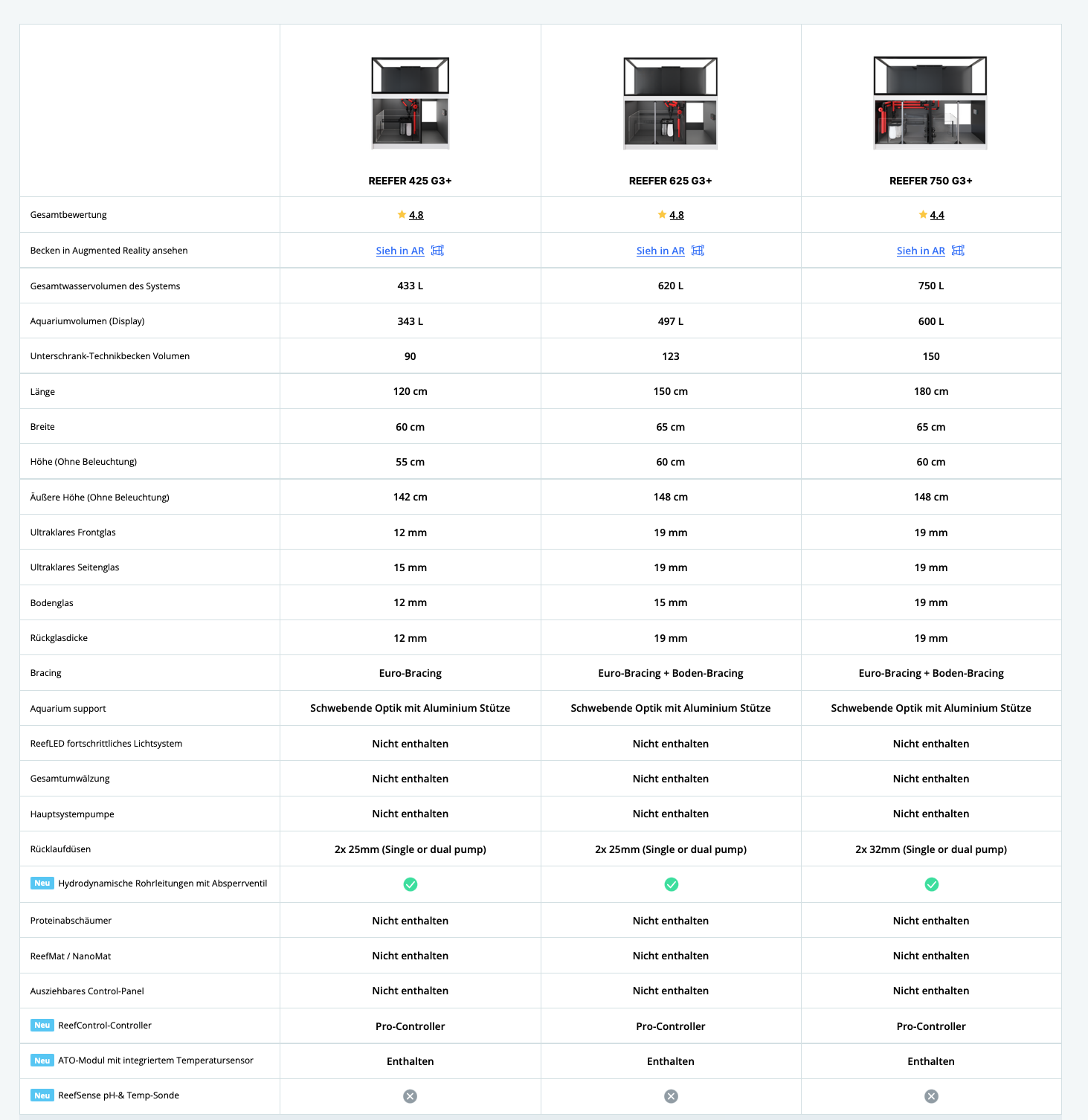Click the 'Gesamtwasservolumen des Systems' row label
Viewport: 1088px width, 1120px height.
point(106,286)
